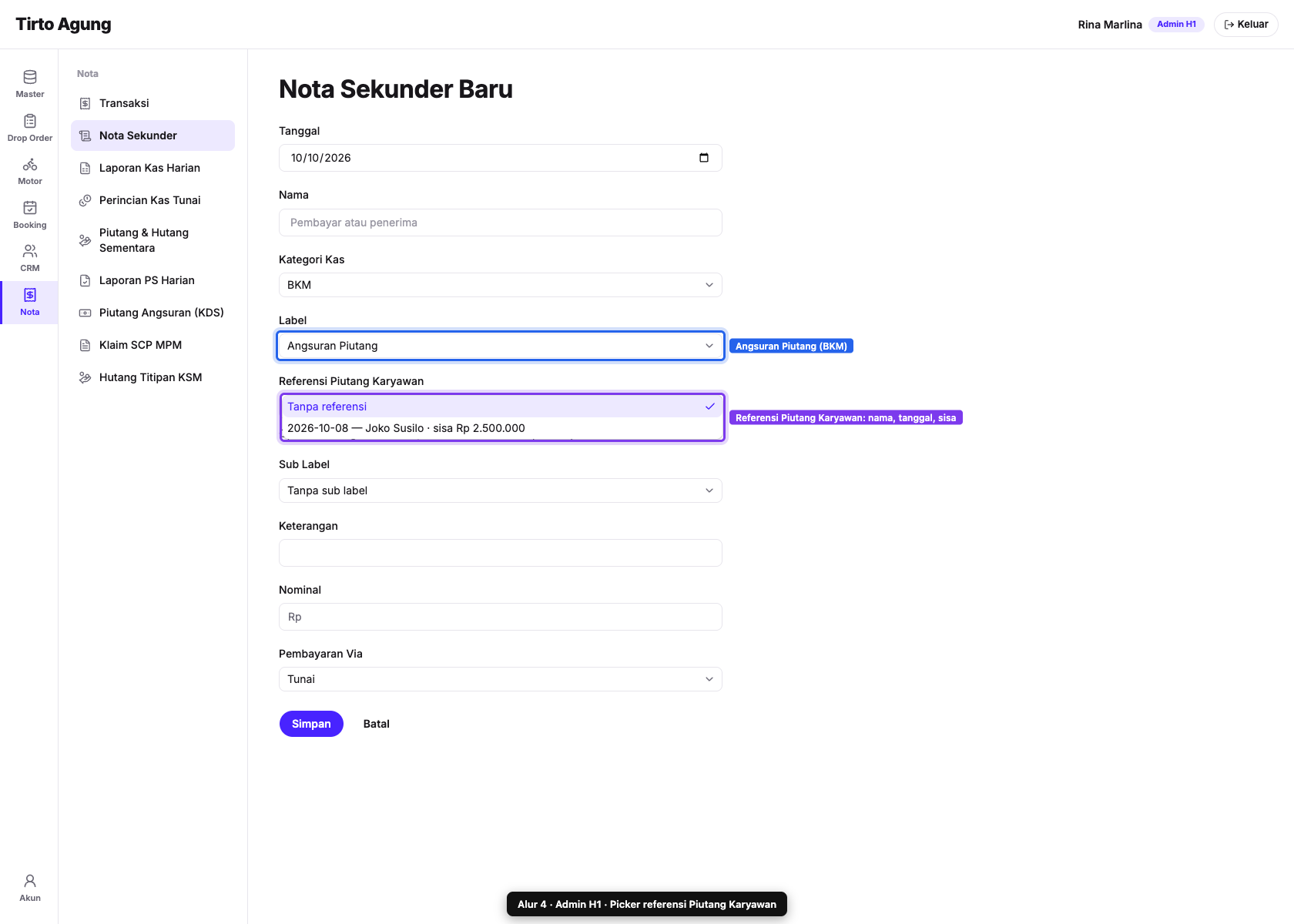Open the Drop Order section icon
1294x924 pixels.
(30, 121)
